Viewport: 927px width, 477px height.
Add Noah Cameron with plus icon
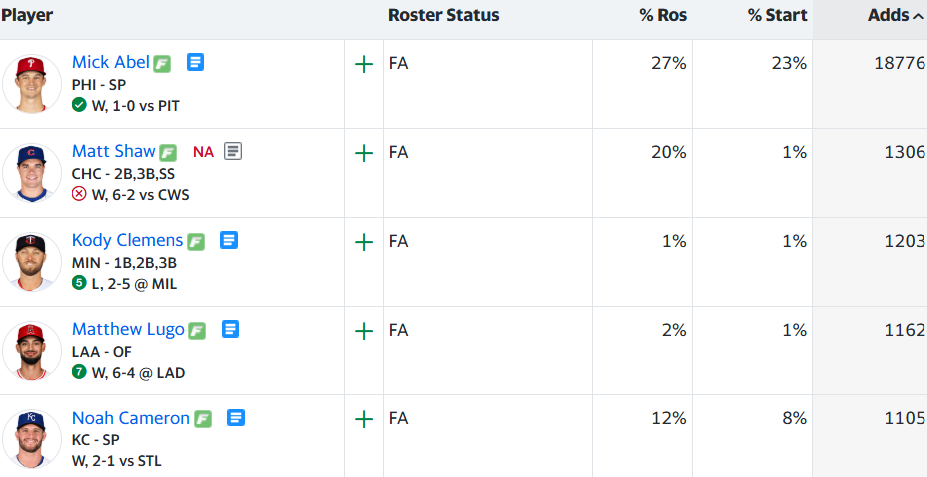coord(364,420)
